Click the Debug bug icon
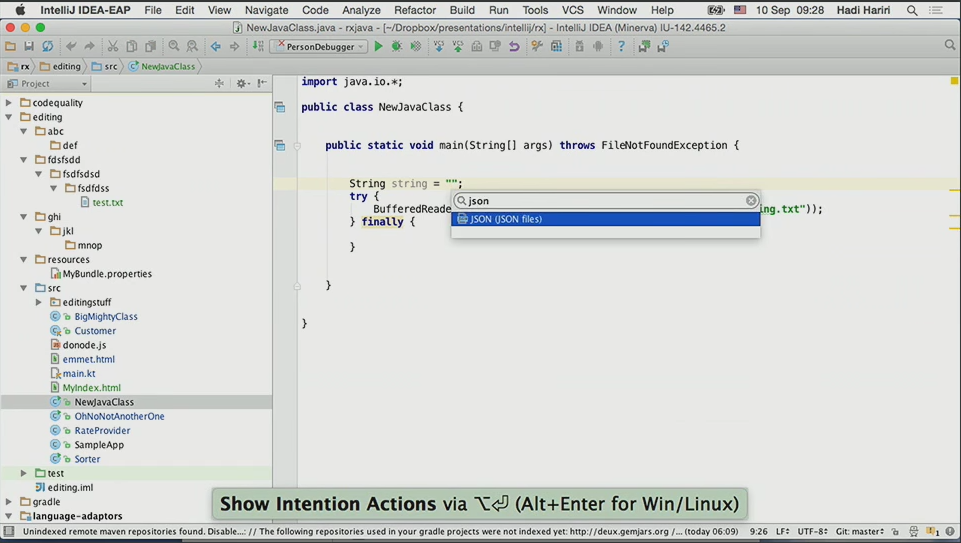961x543 pixels. point(397,47)
